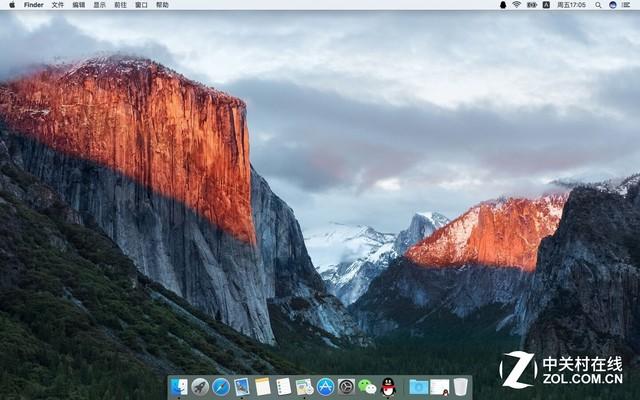The height and width of the screenshot is (400, 640).
Task: Open Safari compass icon in Dock
Action: [x=221, y=387]
